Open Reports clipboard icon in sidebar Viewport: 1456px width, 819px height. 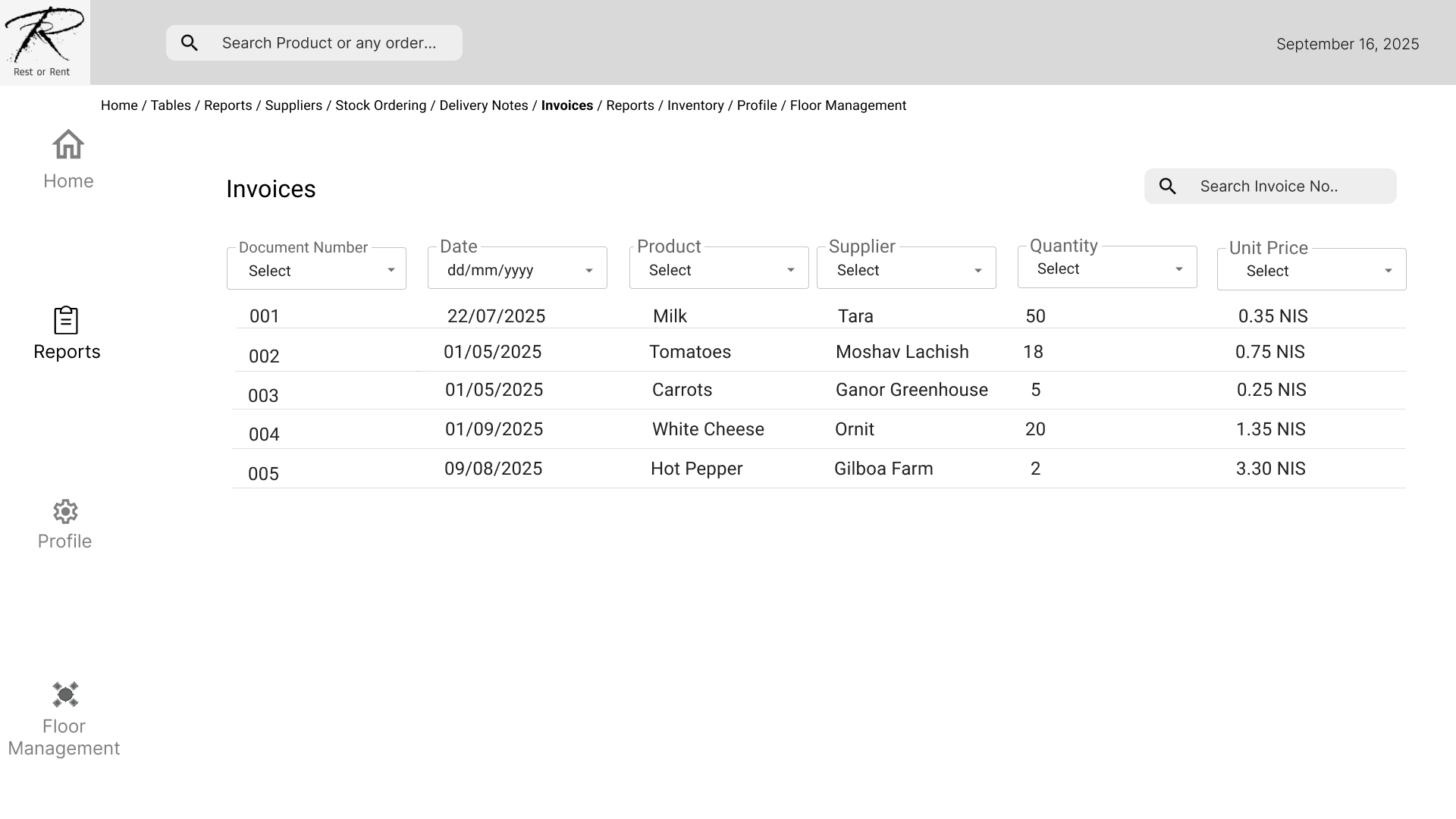point(66,320)
